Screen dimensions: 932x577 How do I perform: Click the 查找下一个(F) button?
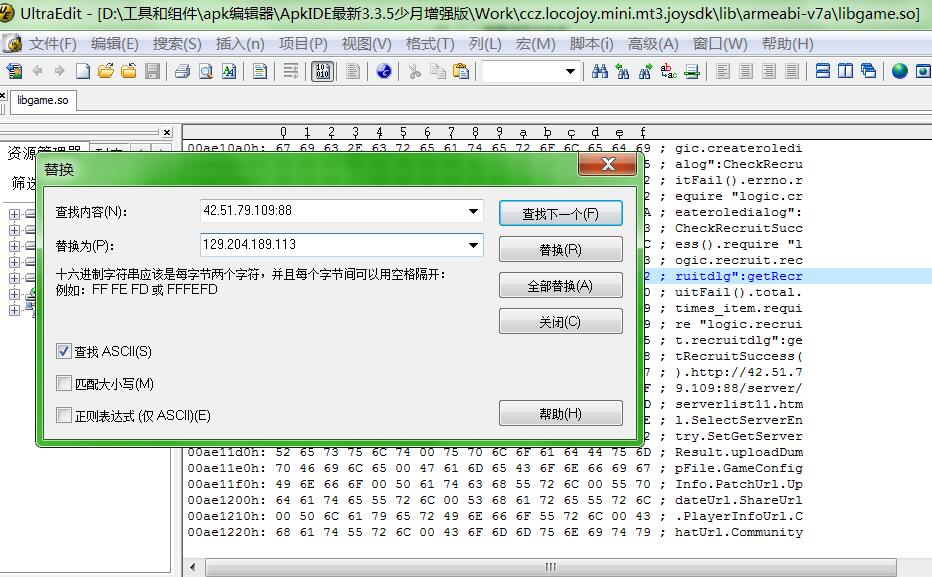click(x=560, y=214)
